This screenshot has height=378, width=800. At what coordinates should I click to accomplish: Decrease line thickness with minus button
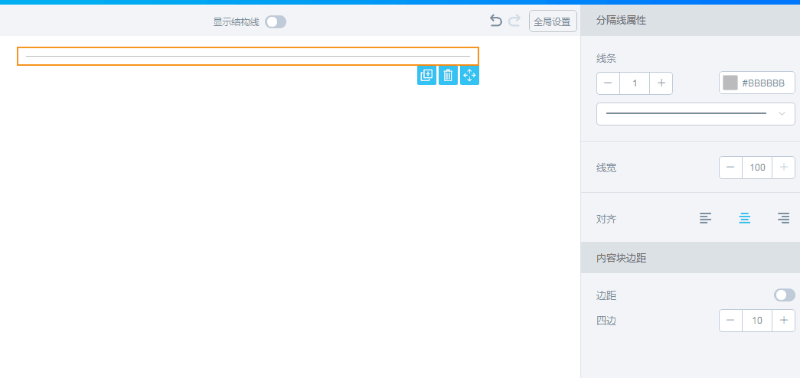[x=608, y=83]
